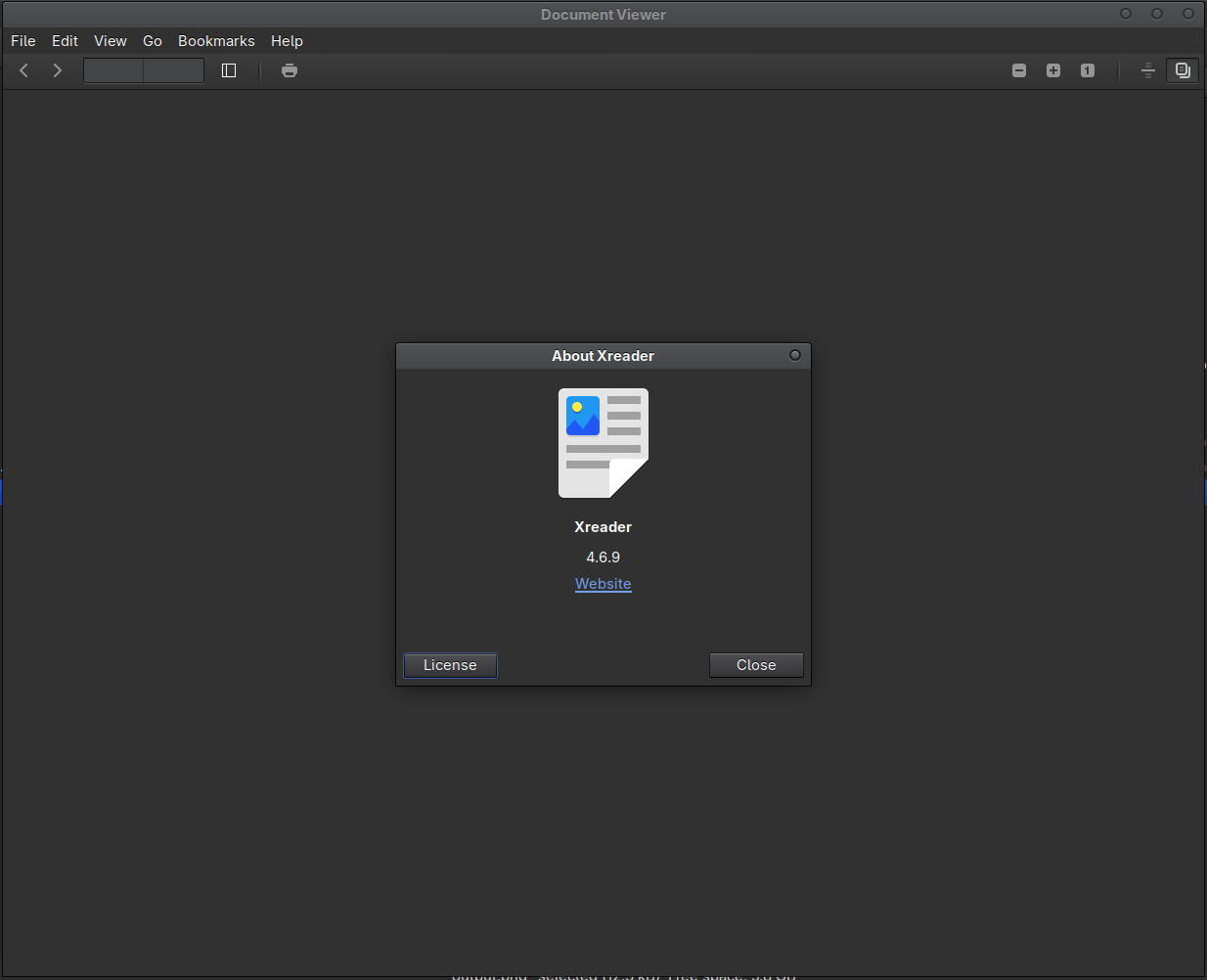
Task: Close About Xreader via title bar button
Action: click(795, 355)
